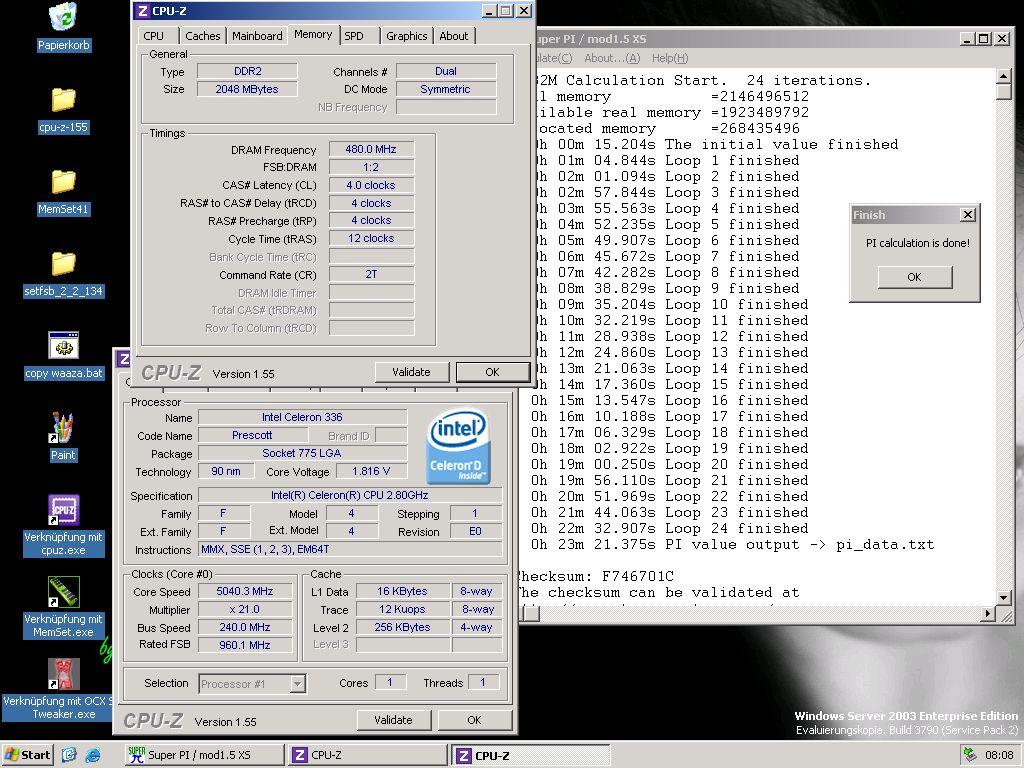Click the Size 2048 MBytes field
The width and height of the screenshot is (1024, 768).
tap(248, 89)
